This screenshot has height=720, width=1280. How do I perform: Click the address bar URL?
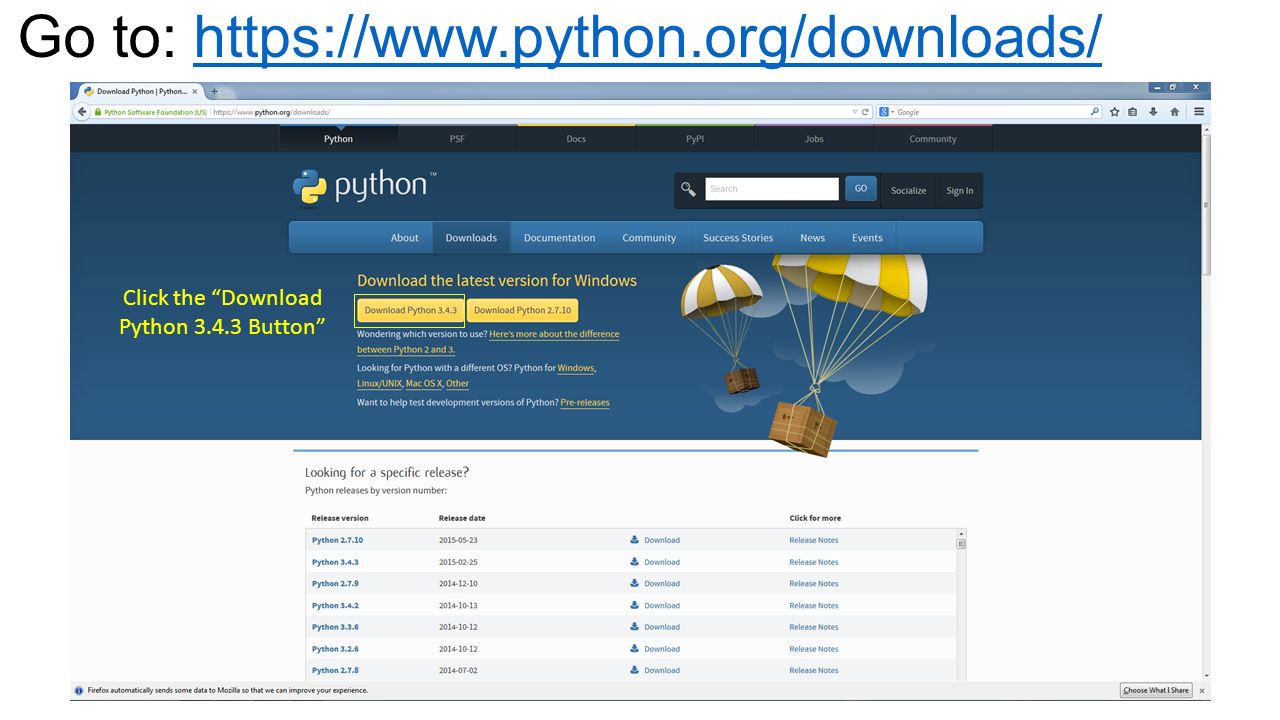tap(271, 112)
